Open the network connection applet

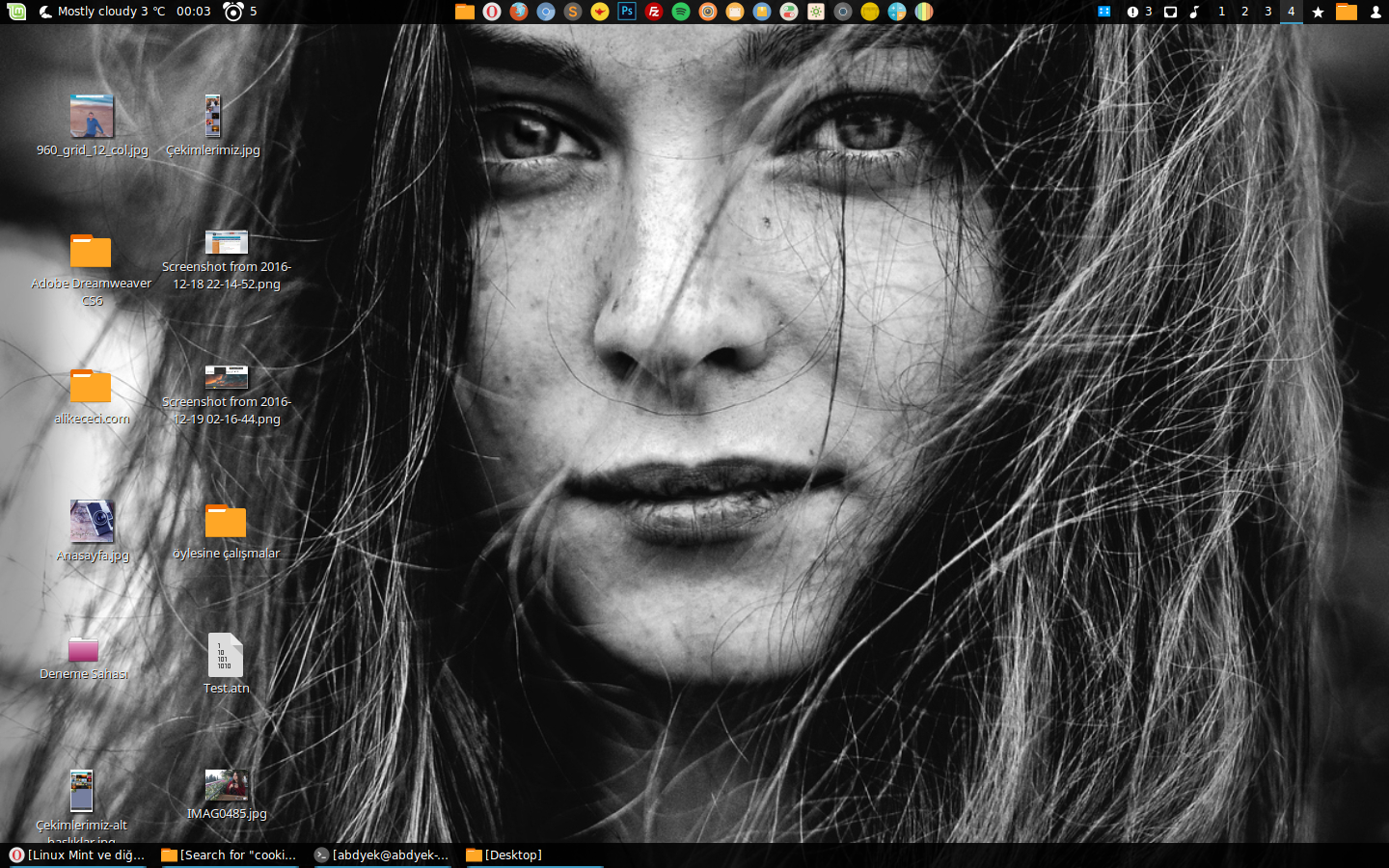[1170, 12]
